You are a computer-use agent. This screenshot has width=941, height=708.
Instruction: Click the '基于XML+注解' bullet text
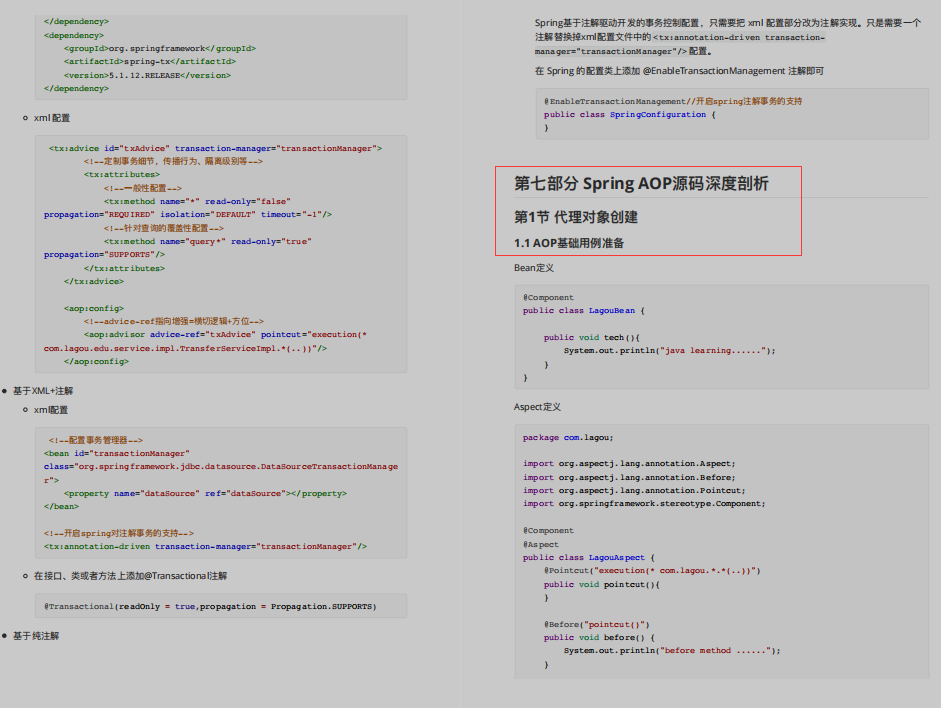tap(43, 391)
